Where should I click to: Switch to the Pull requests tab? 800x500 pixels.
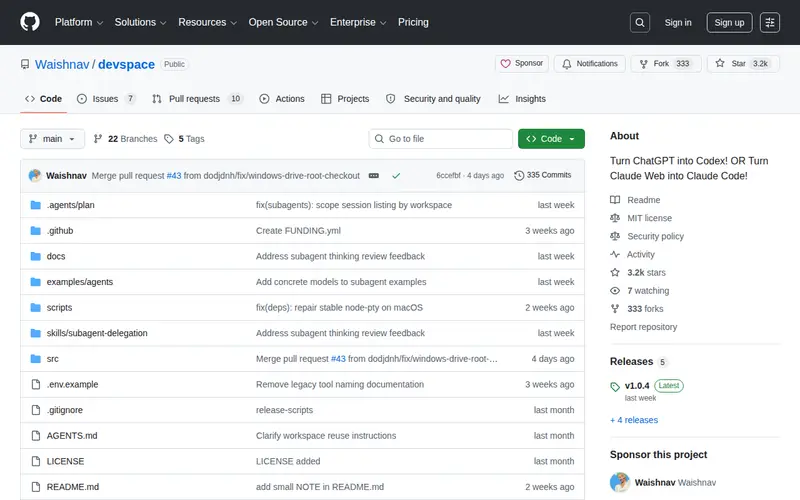(x=197, y=98)
